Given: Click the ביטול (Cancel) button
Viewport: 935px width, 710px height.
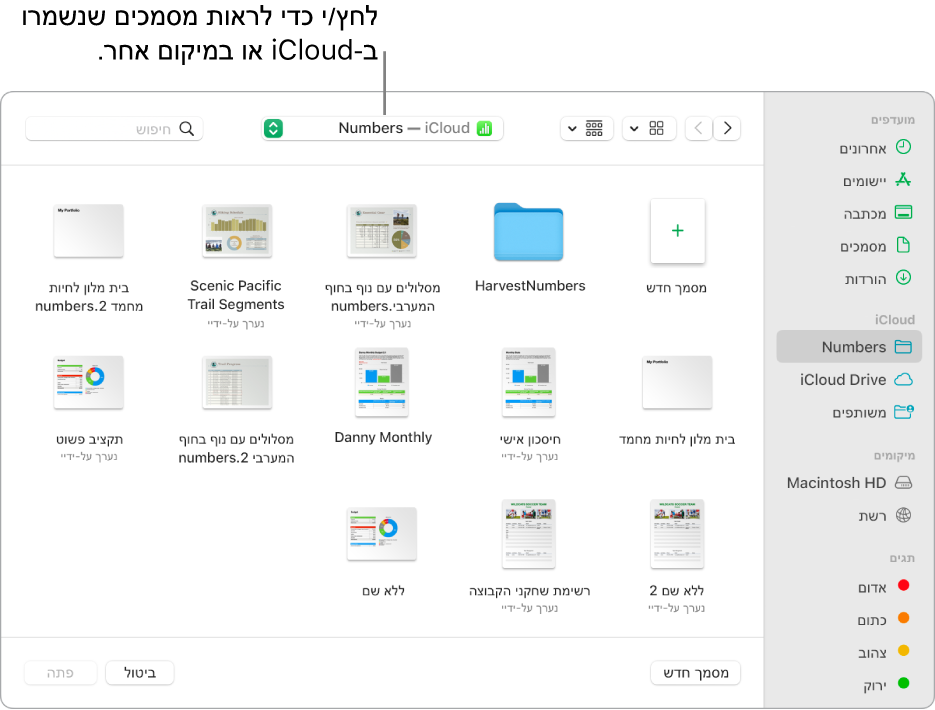Looking at the screenshot, I should (x=140, y=673).
